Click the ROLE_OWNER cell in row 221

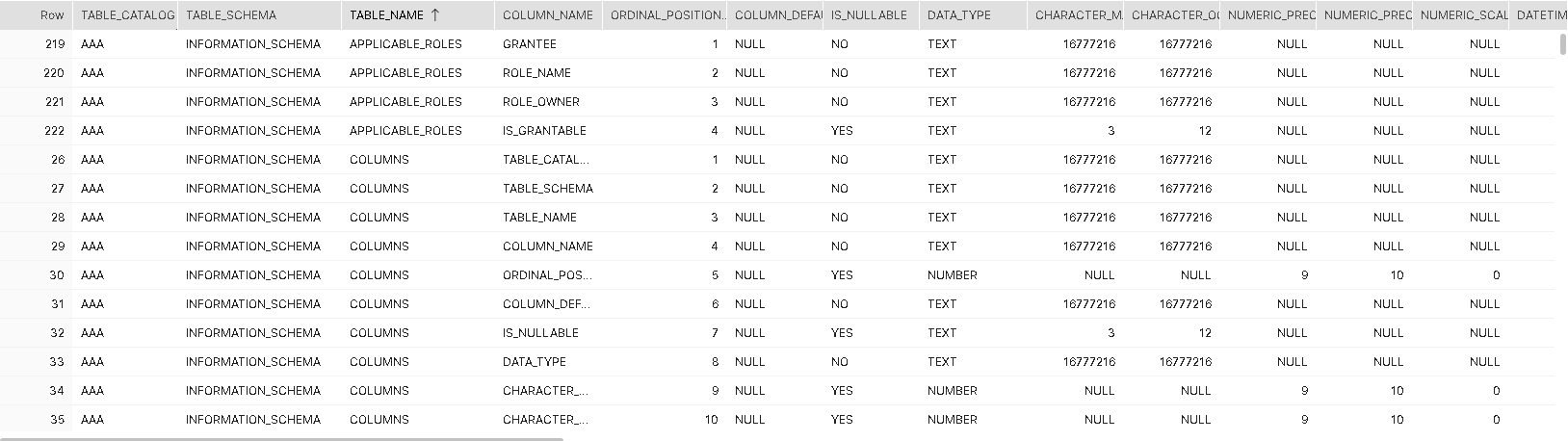[540, 102]
